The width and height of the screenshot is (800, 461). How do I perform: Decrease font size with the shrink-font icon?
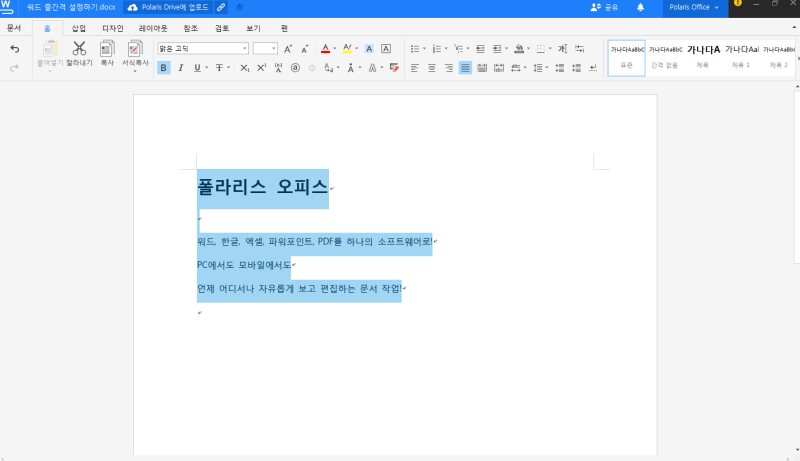[305, 49]
